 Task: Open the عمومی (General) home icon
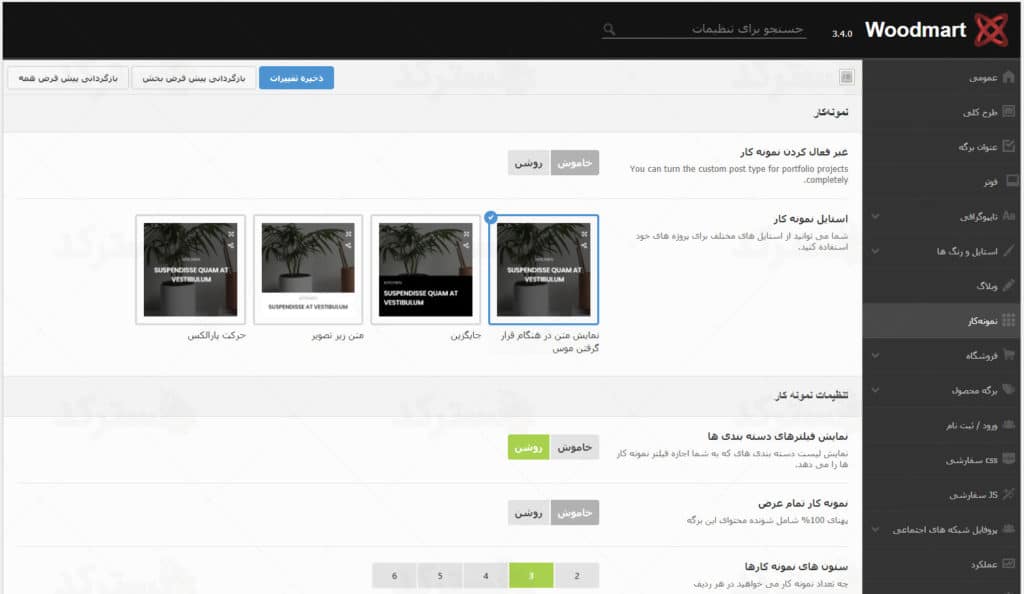[x=1009, y=77]
